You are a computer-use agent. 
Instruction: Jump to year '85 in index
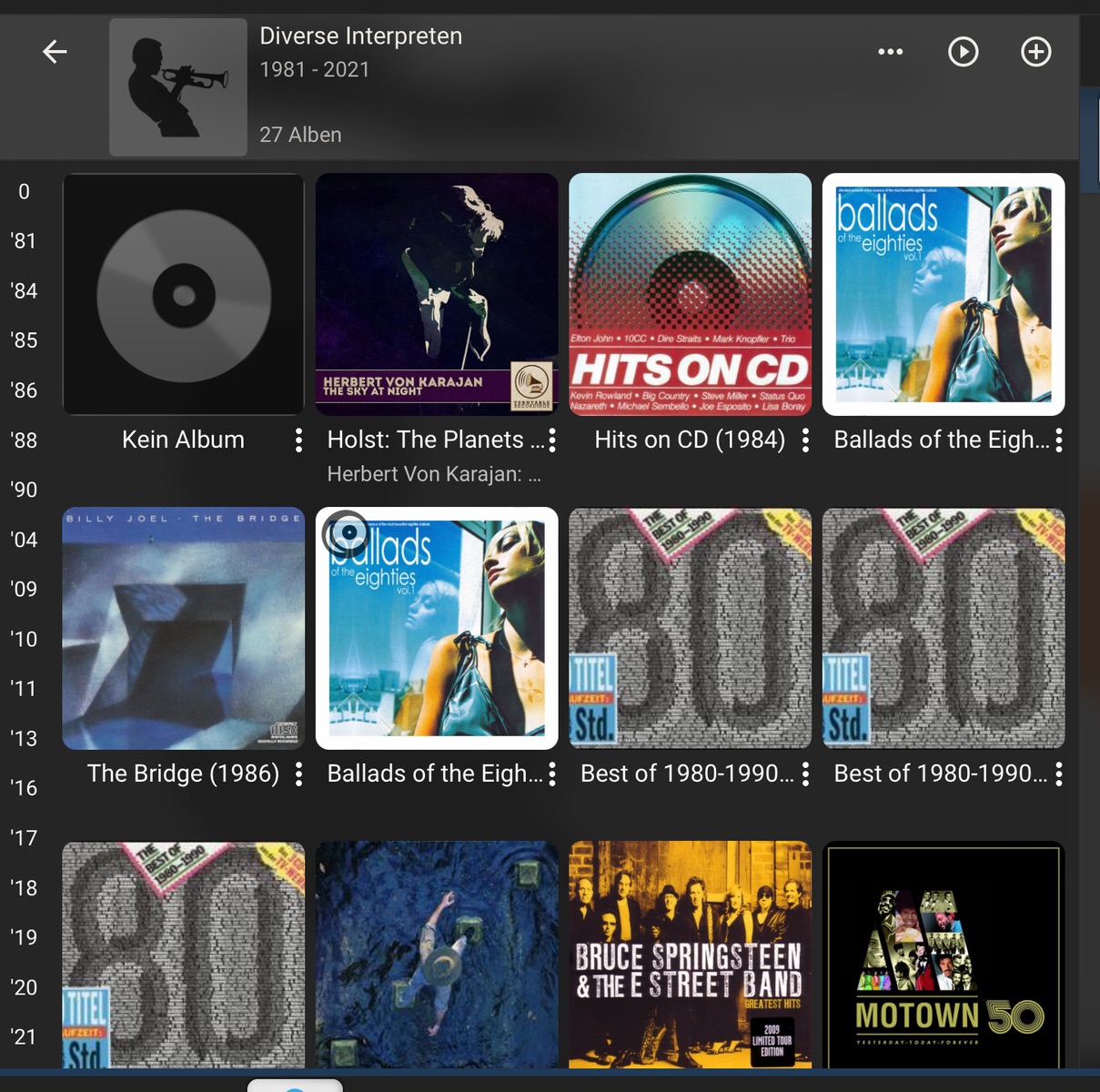pyautogui.click(x=24, y=340)
